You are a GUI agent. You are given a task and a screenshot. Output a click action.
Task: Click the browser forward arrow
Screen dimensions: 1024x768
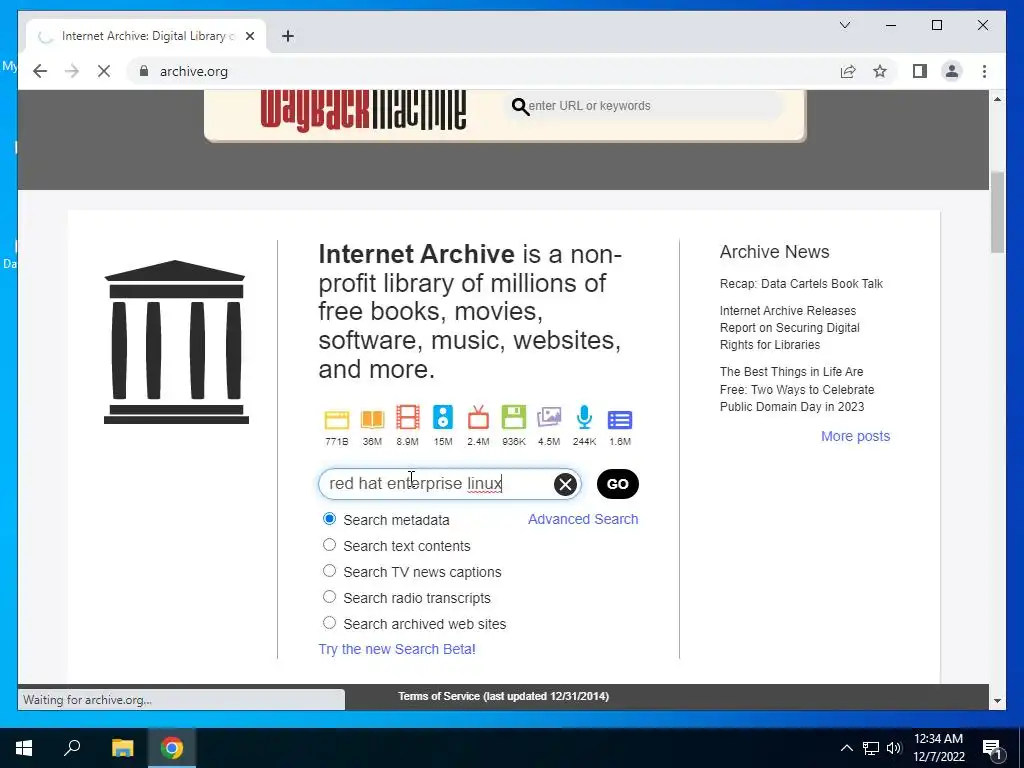click(72, 71)
